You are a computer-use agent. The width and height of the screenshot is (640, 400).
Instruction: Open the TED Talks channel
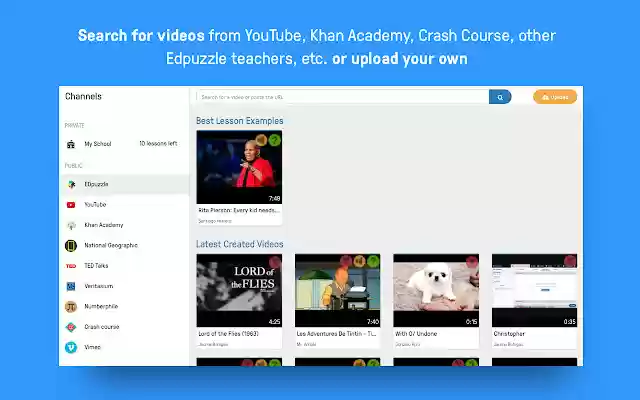pyautogui.click(x=124, y=266)
